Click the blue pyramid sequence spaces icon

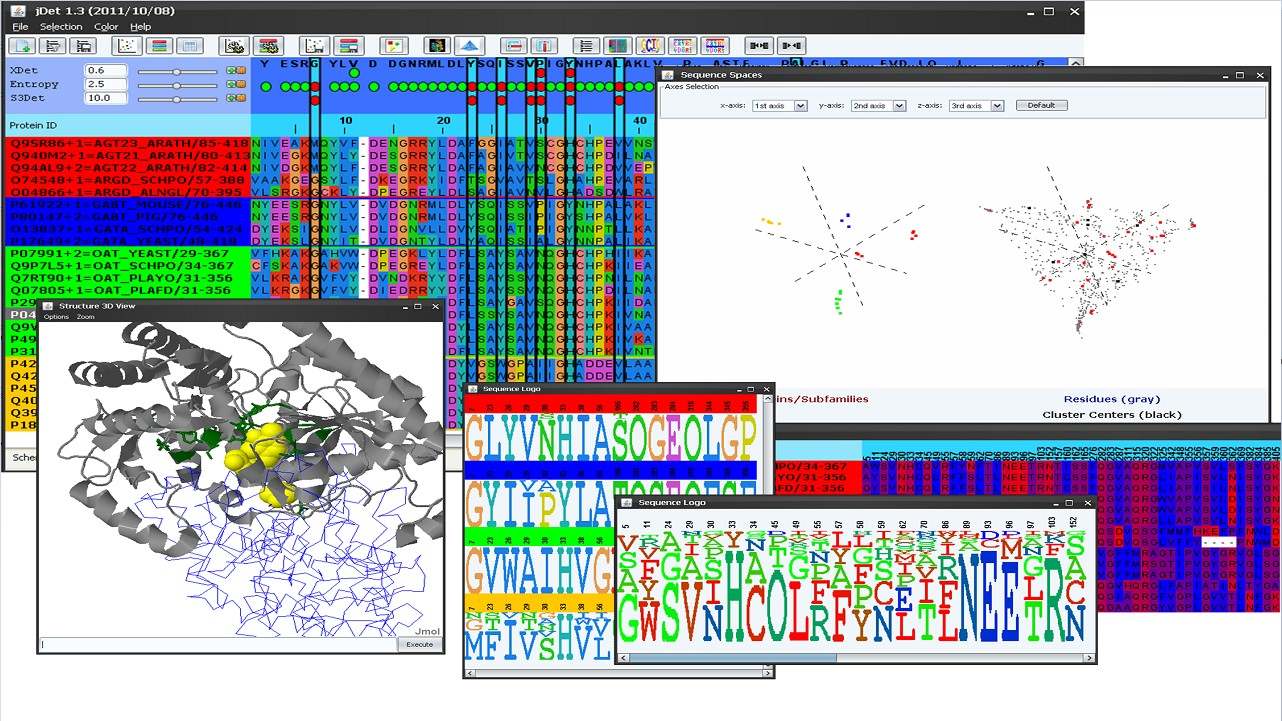[x=470, y=46]
